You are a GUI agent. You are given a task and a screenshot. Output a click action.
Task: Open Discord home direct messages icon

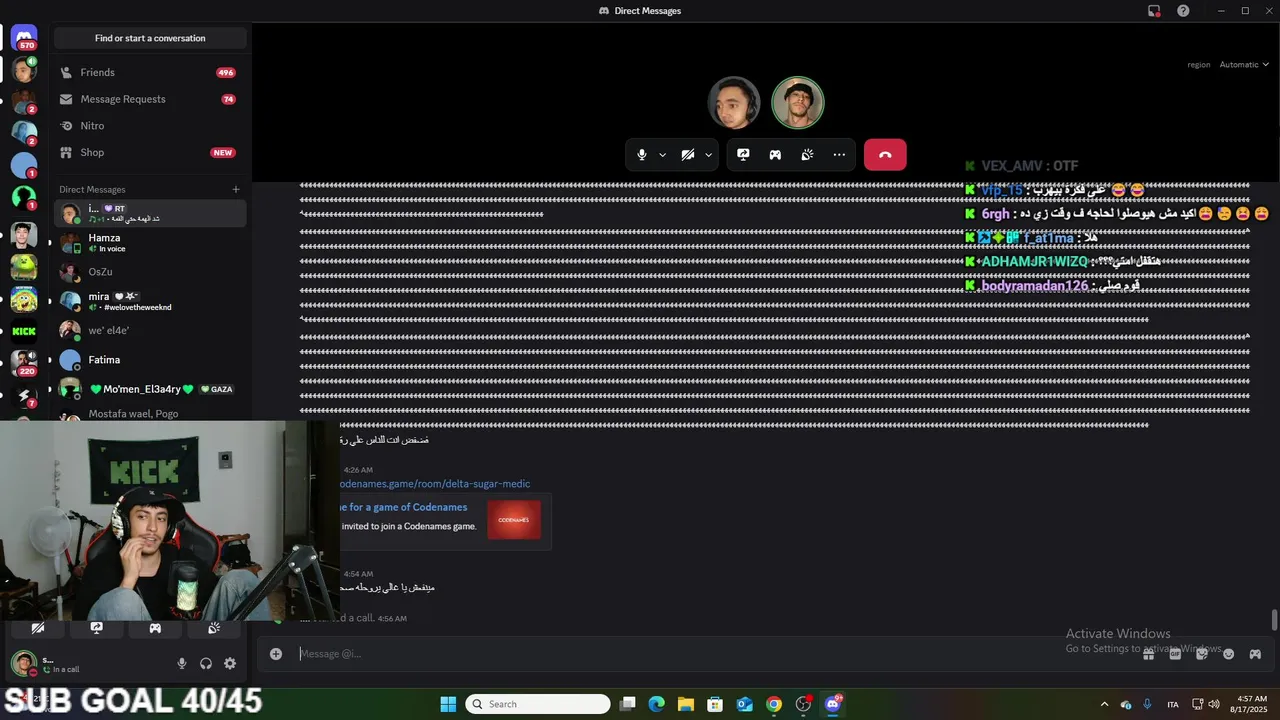pyautogui.click(x=24, y=36)
